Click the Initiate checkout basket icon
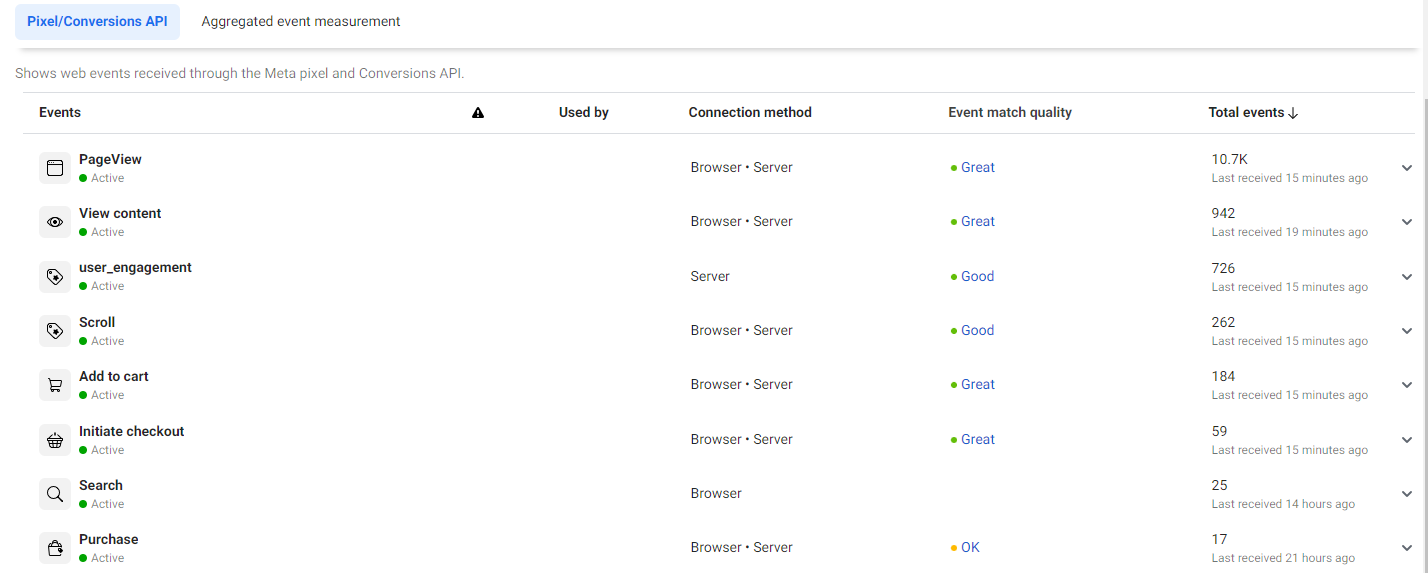Viewport: 1428px width, 573px height. [55, 440]
